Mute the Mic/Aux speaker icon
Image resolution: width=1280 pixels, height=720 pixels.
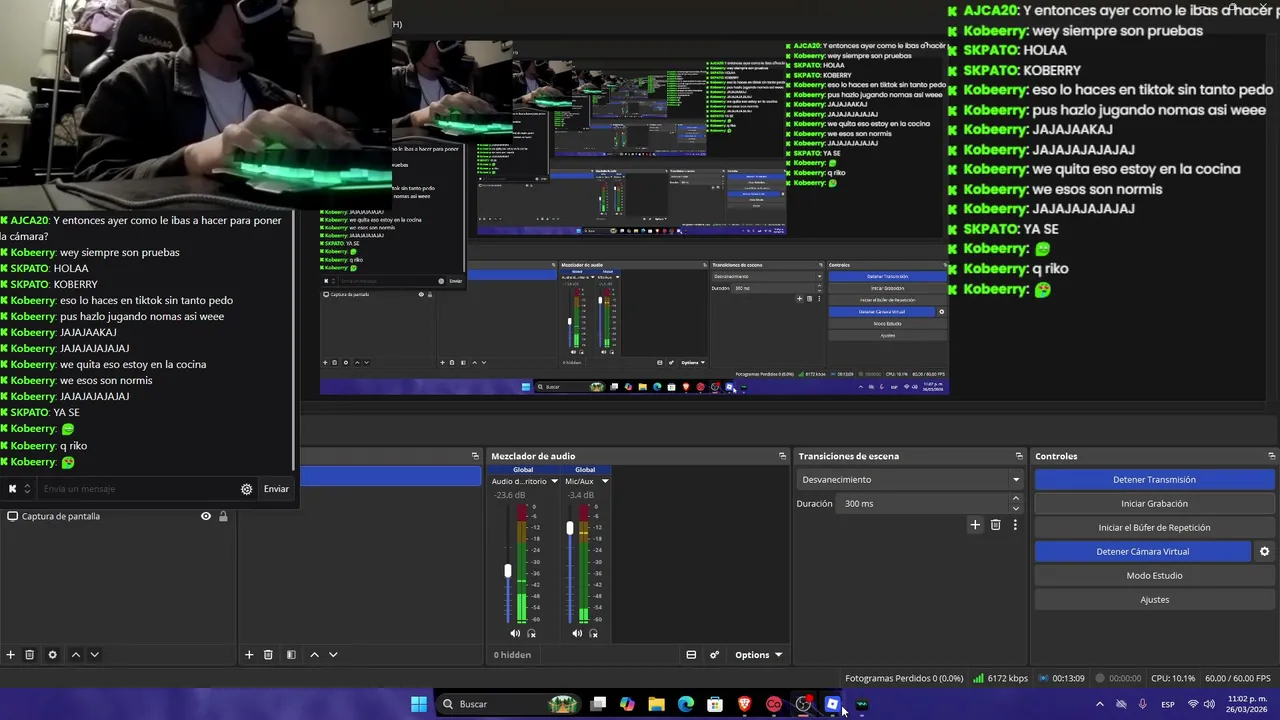pyautogui.click(x=577, y=633)
